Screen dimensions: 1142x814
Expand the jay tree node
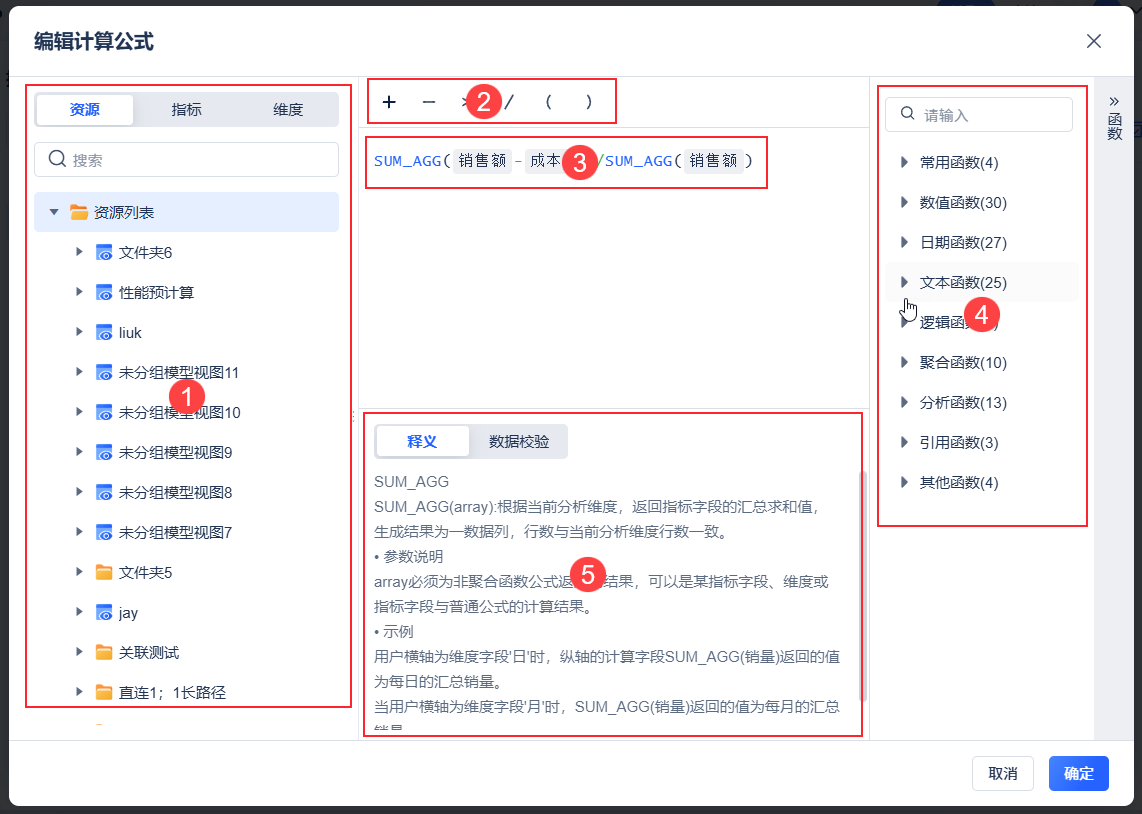(x=79, y=612)
